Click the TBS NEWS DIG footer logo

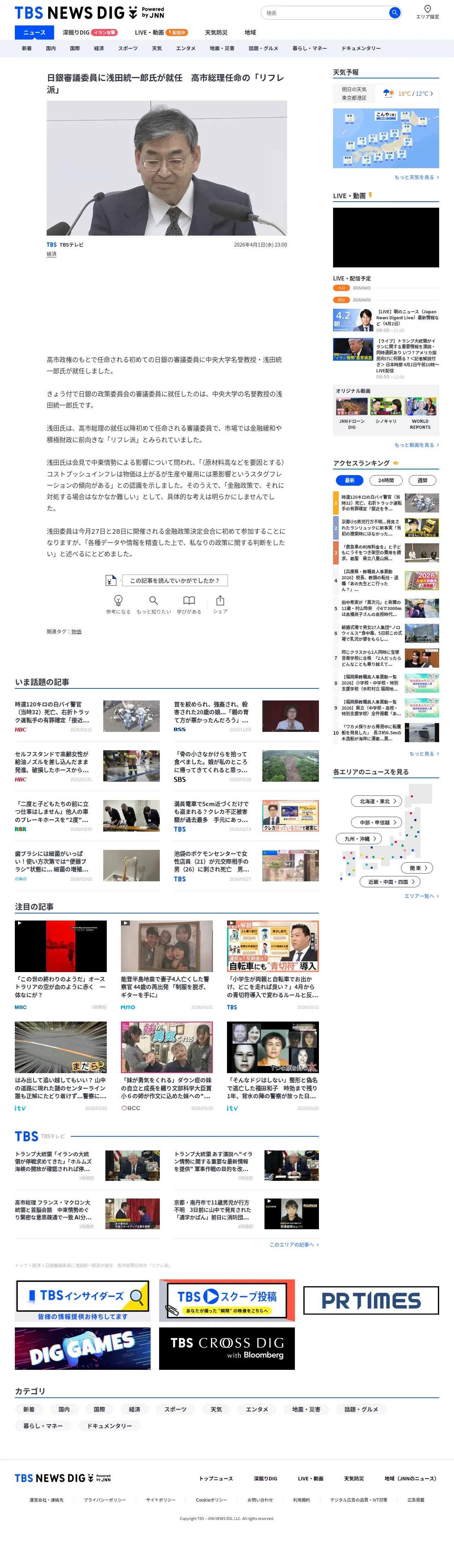pyautogui.click(x=63, y=1479)
